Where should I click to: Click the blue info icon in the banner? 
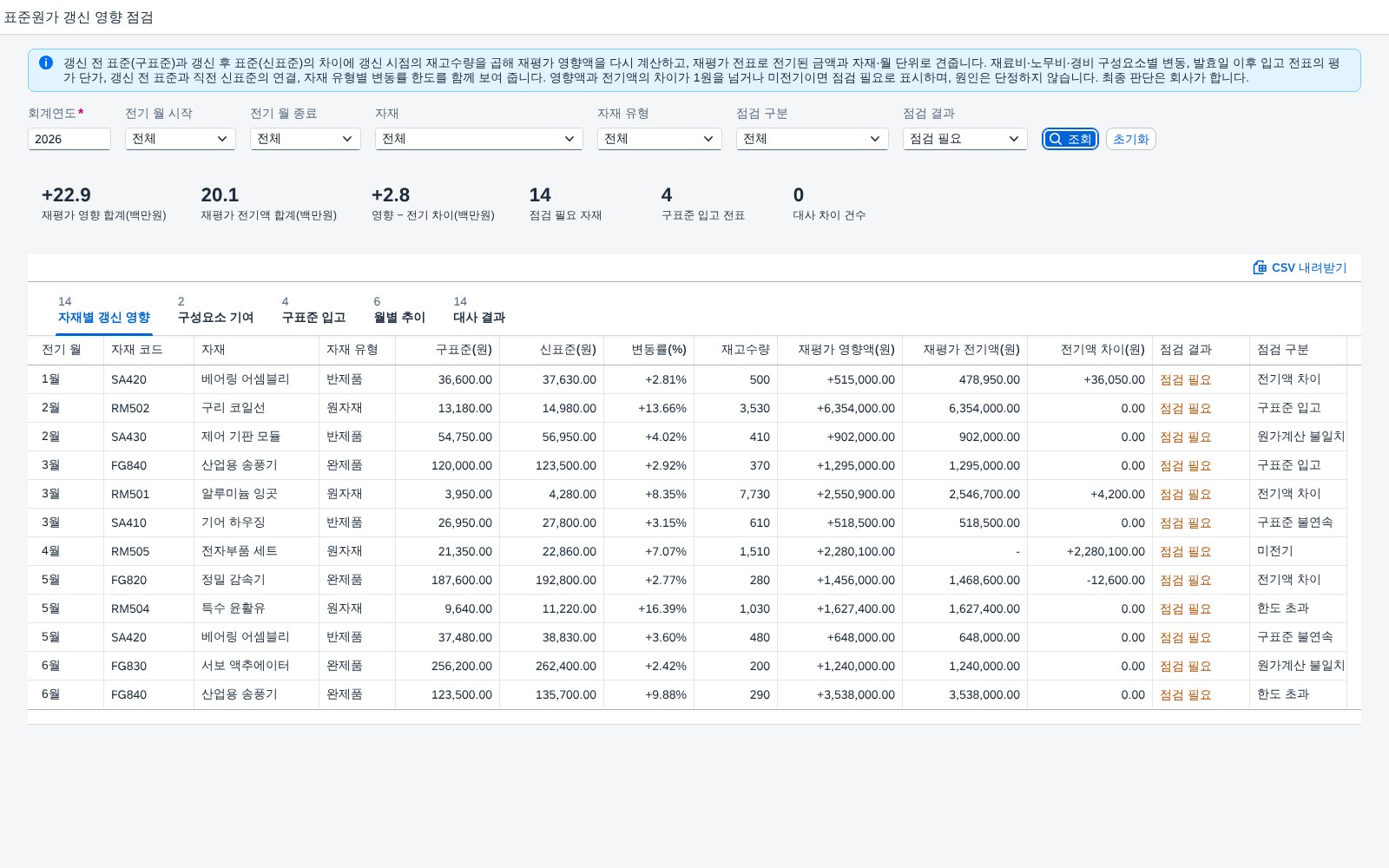46,62
